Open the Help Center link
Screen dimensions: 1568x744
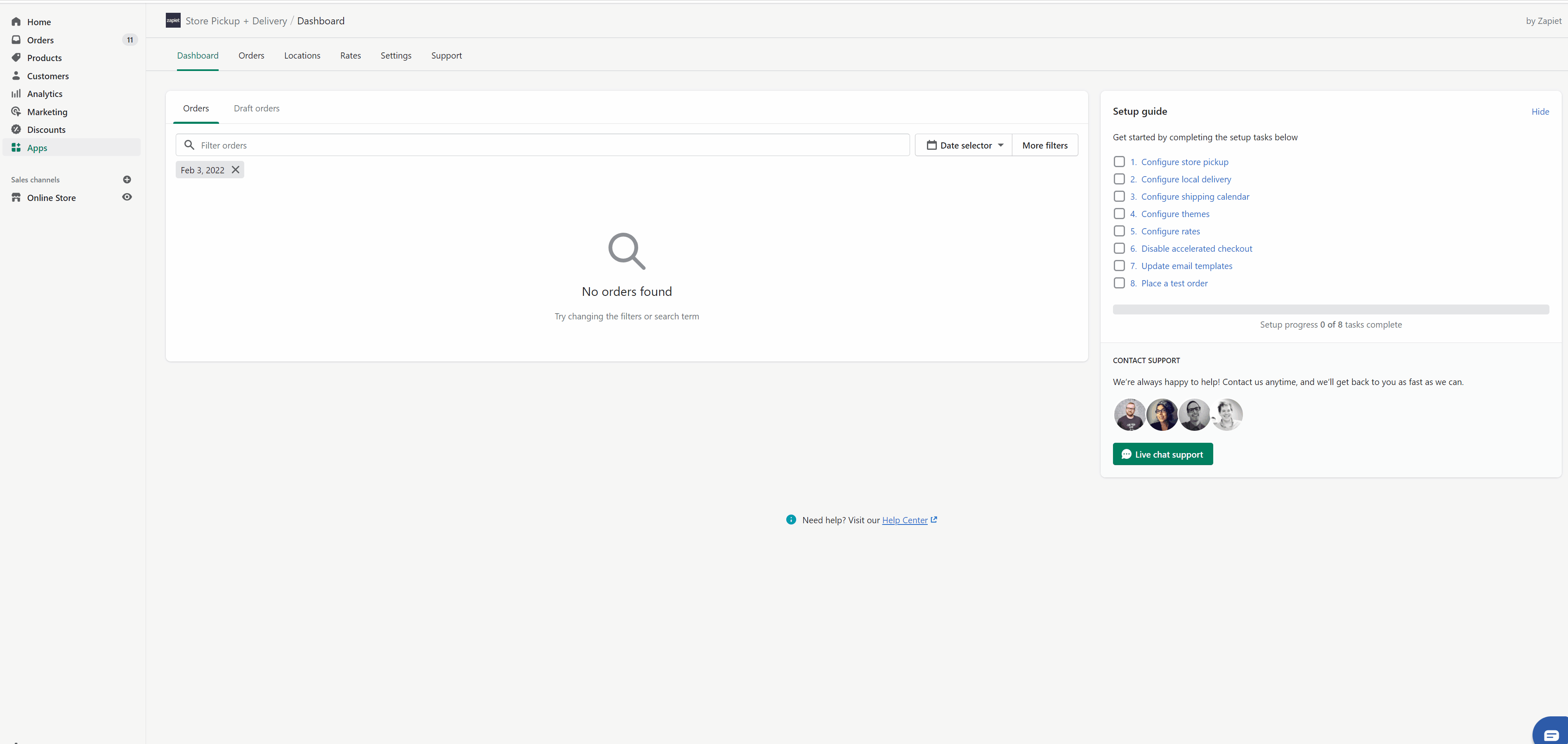point(905,520)
